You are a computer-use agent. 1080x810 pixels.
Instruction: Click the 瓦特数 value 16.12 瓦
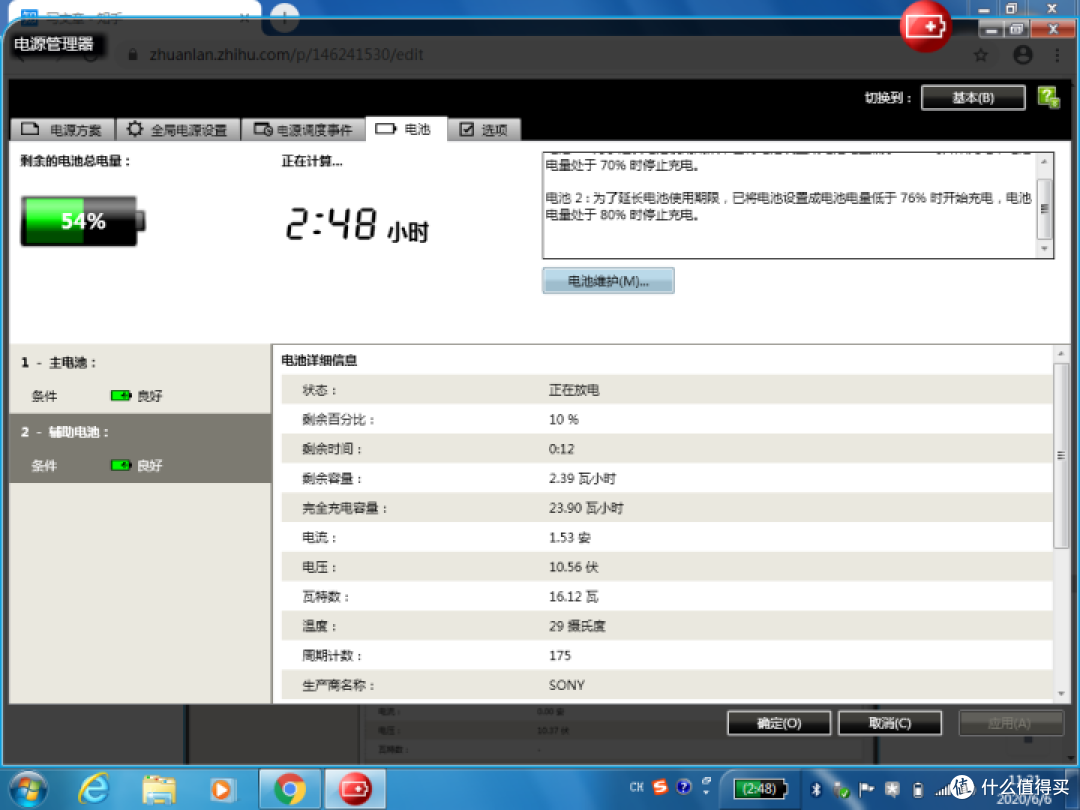[x=574, y=596]
